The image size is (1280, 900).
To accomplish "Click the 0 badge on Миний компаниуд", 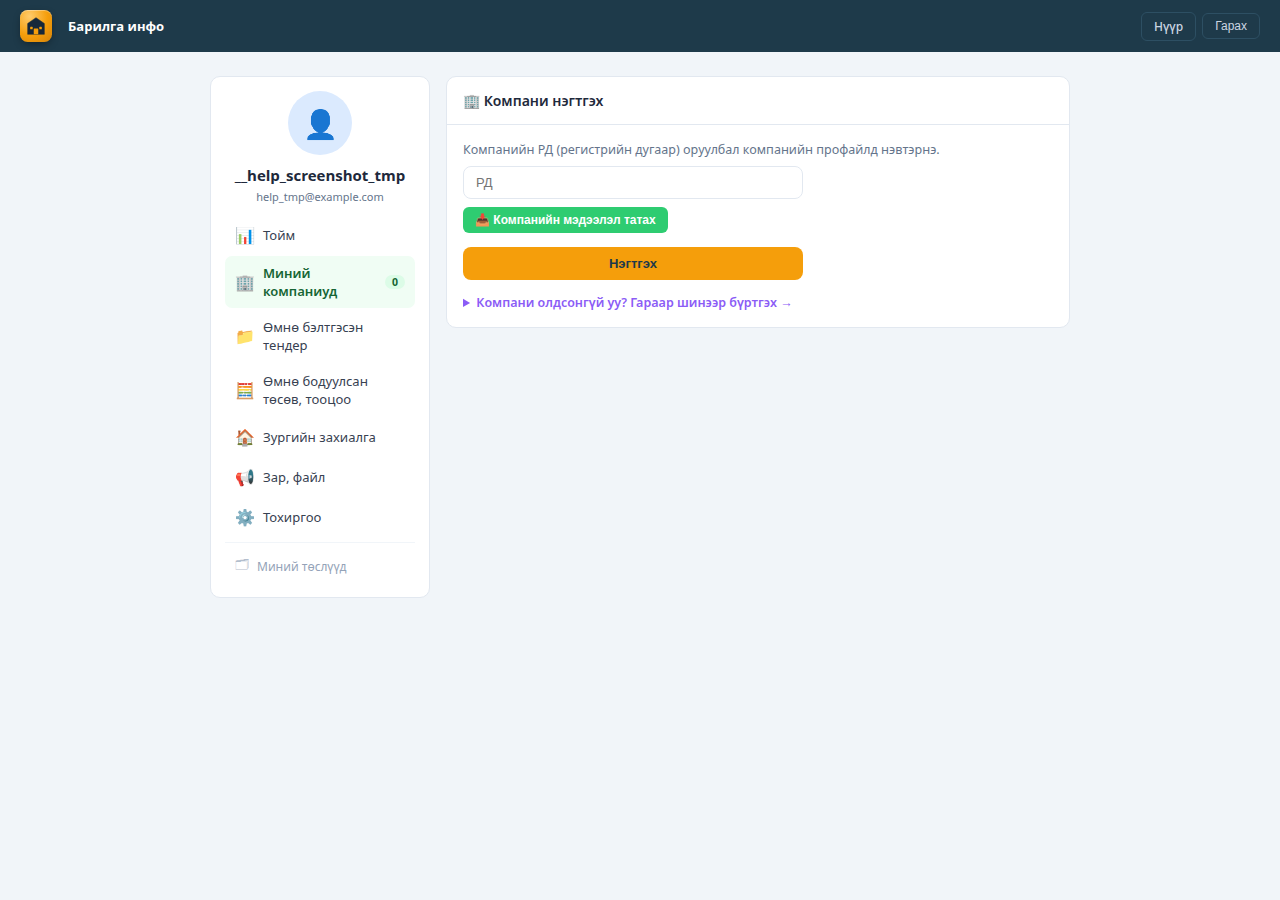I will (x=395, y=282).
